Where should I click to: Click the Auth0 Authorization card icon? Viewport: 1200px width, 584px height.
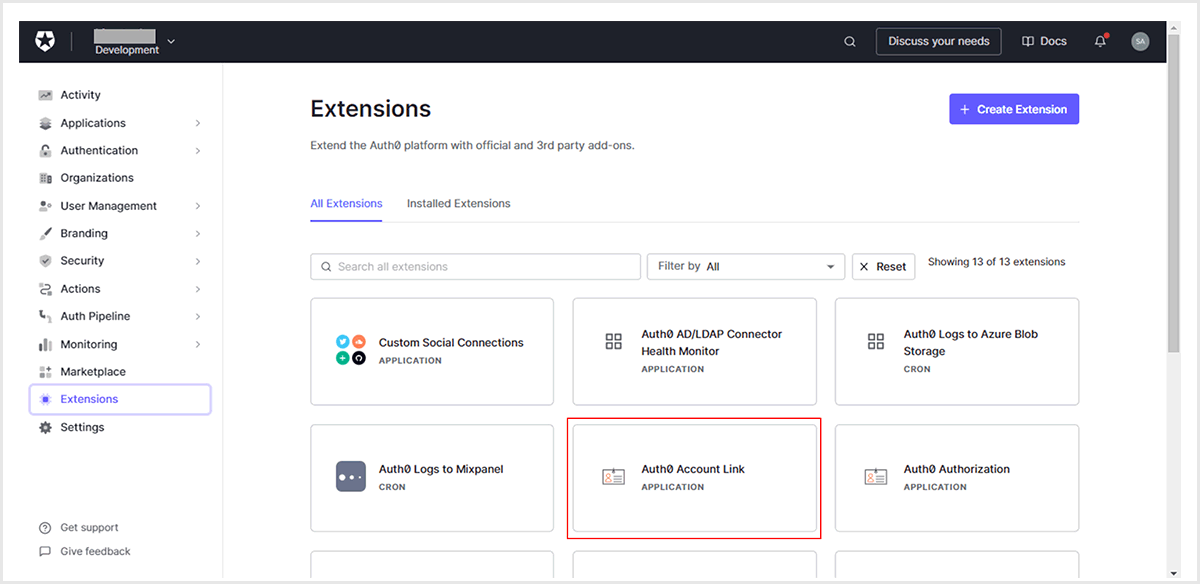pos(876,477)
